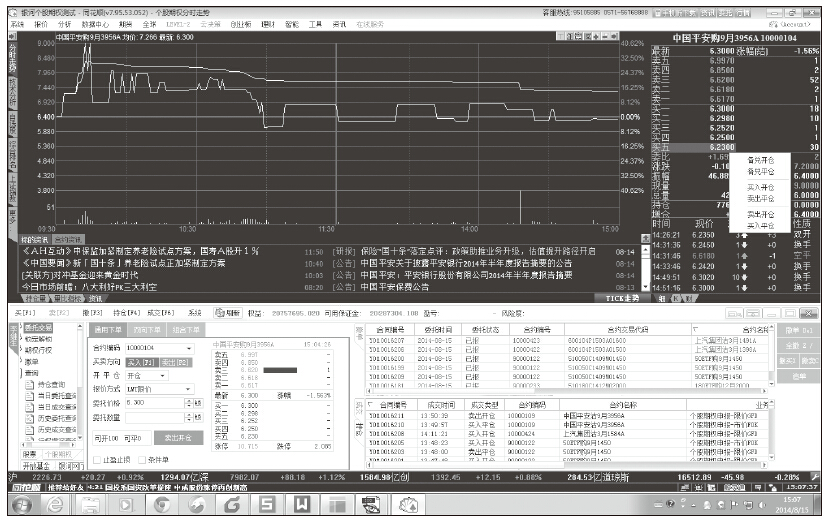Choose 备兑开仓 in the context menu

(760, 160)
